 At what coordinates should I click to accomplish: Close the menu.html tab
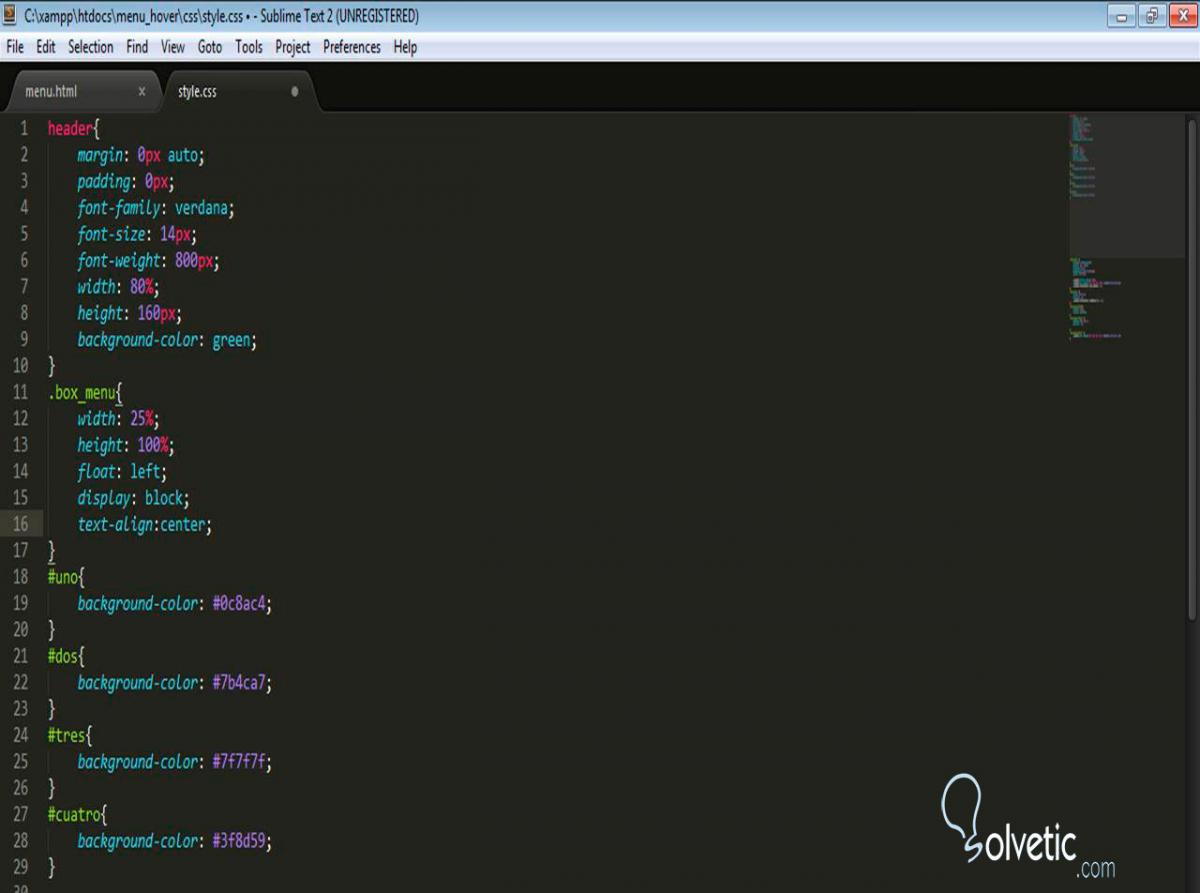[142, 91]
